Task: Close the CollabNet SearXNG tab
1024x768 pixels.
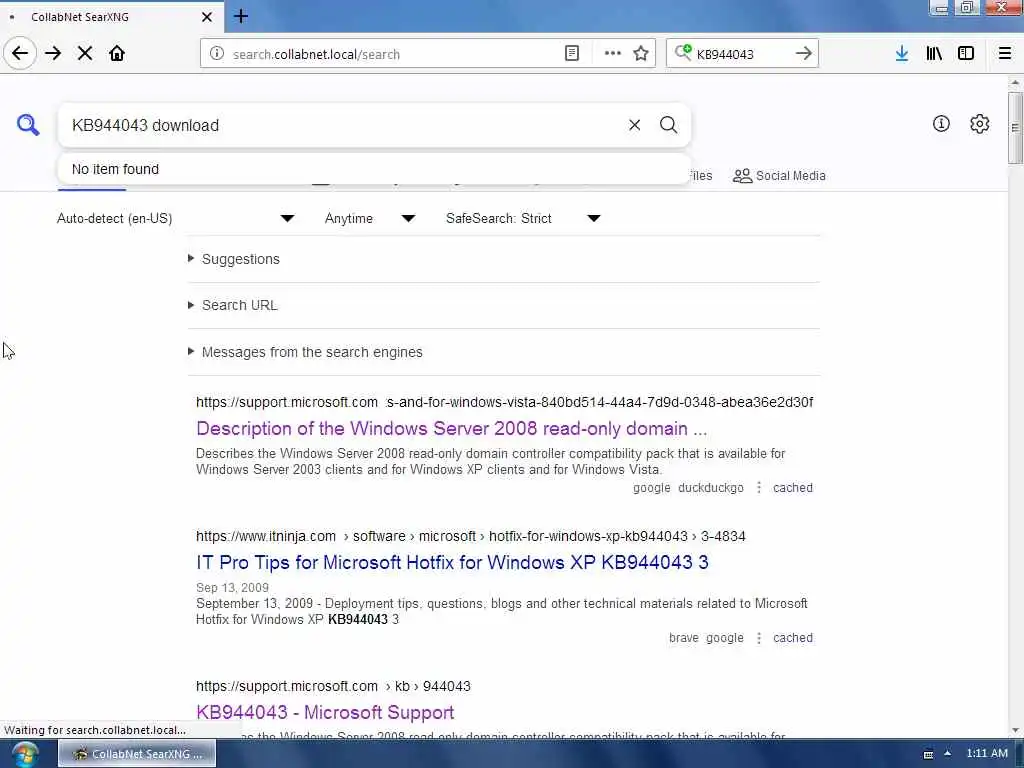Action: (206, 17)
